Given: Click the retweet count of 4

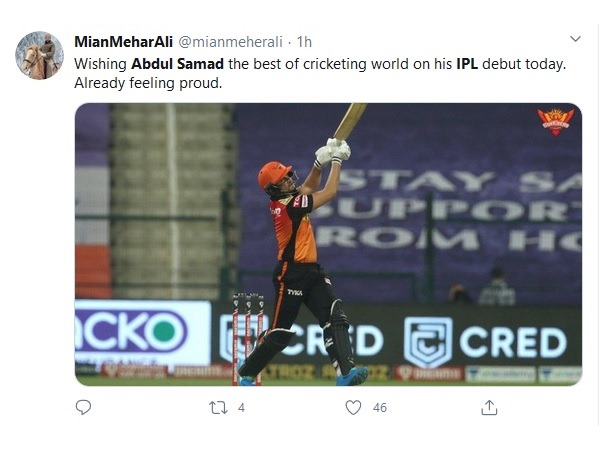Looking at the screenshot, I should click(242, 408).
